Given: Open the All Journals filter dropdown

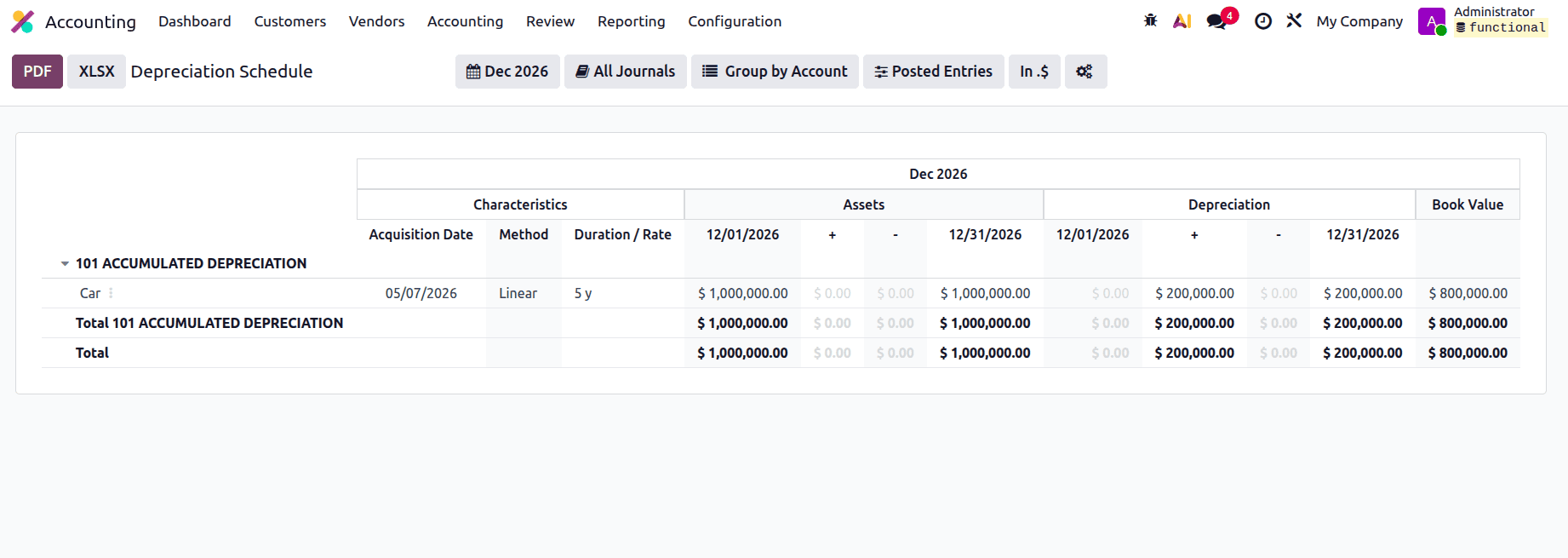Looking at the screenshot, I should coord(626,72).
